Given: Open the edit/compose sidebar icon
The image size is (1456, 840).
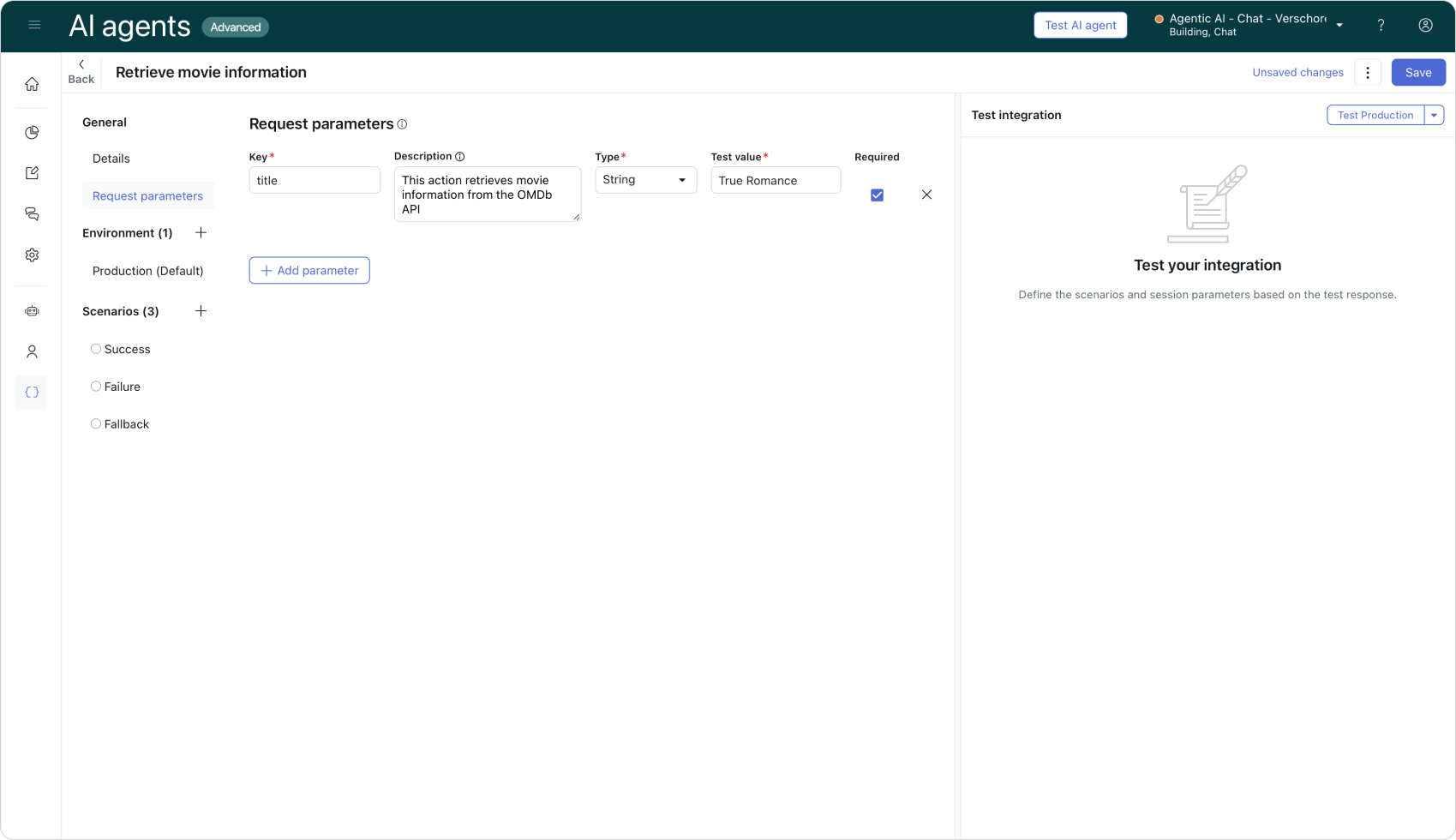Looking at the screenshot, I should coord(32,173).
